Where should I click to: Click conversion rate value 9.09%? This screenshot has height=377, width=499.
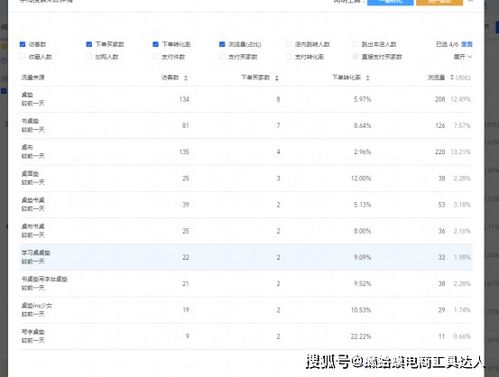362,257
